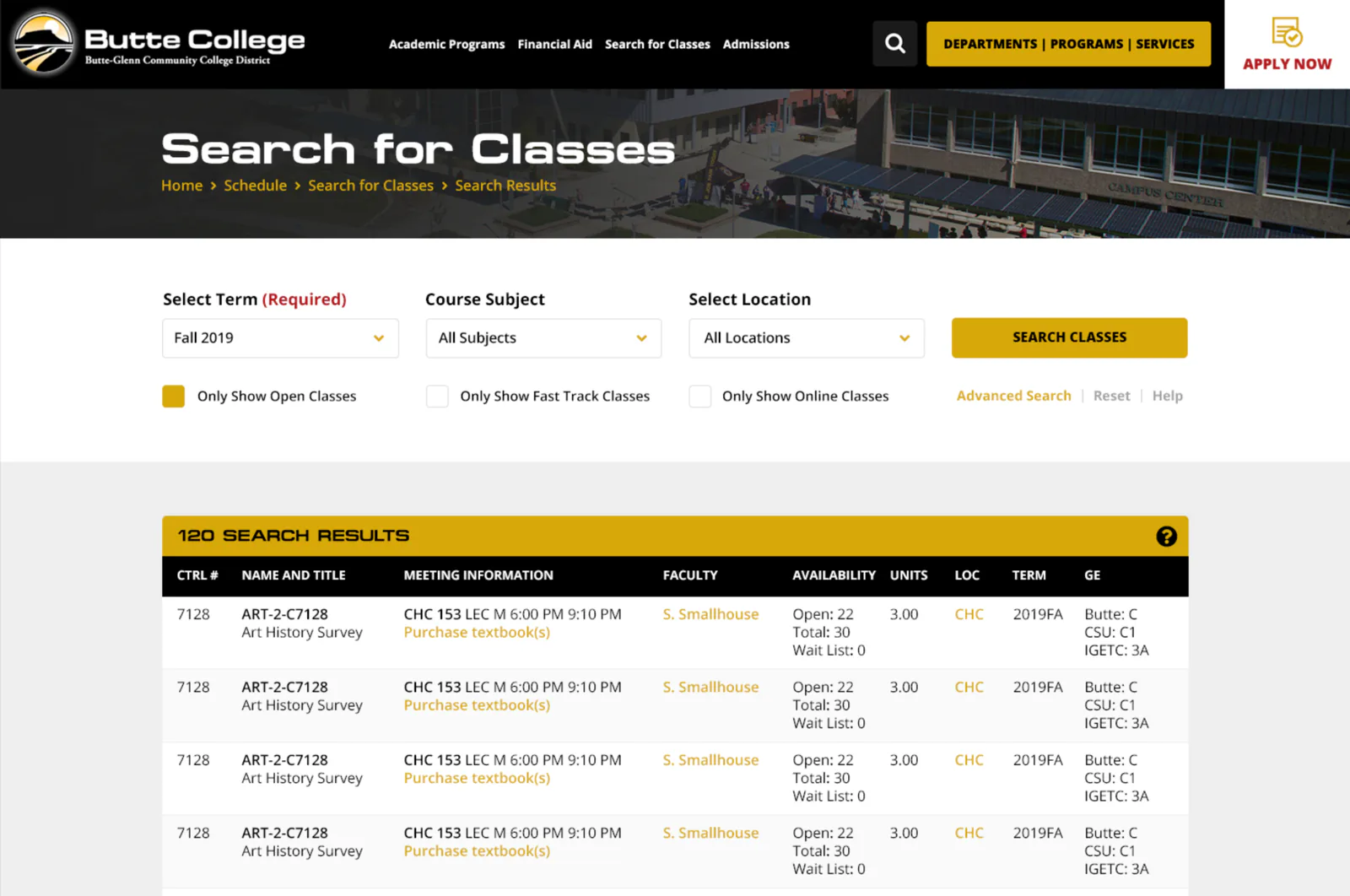The image size is (1350, 896).
Task: Click the LOC column header
Action: pos(967,575)
